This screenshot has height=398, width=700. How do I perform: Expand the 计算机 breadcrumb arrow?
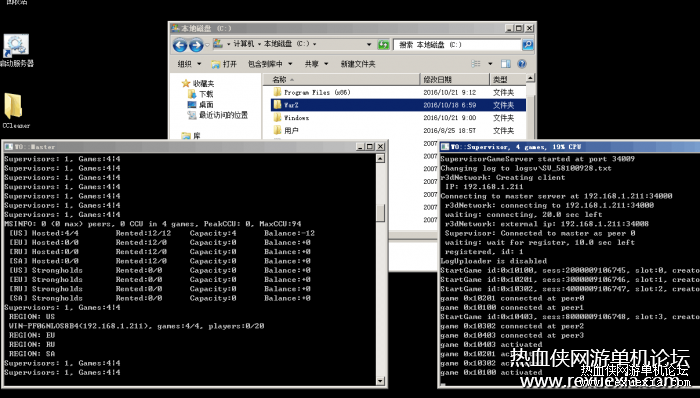coord(259,44)
